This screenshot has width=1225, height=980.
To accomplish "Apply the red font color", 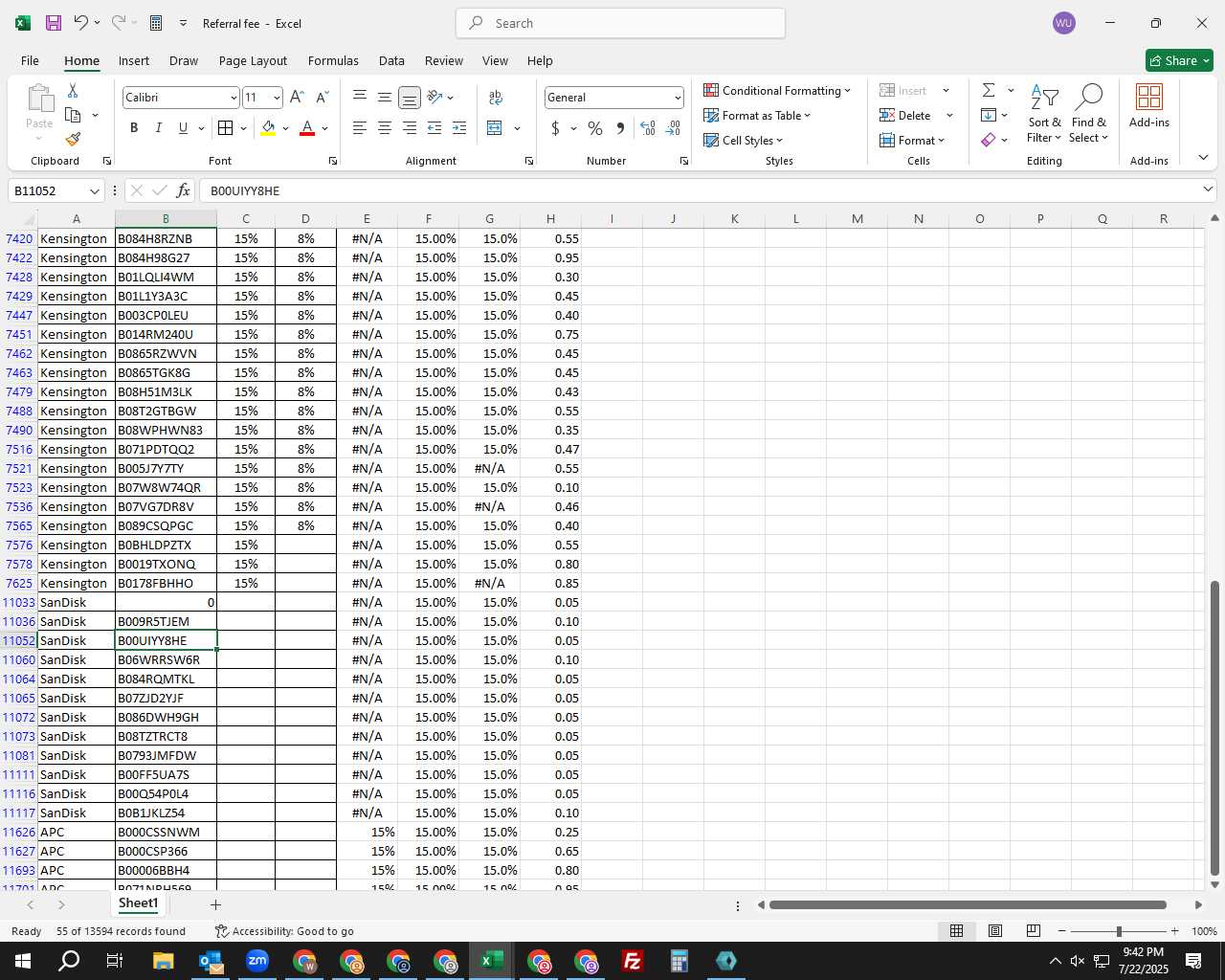I will (x=307, y=128).
